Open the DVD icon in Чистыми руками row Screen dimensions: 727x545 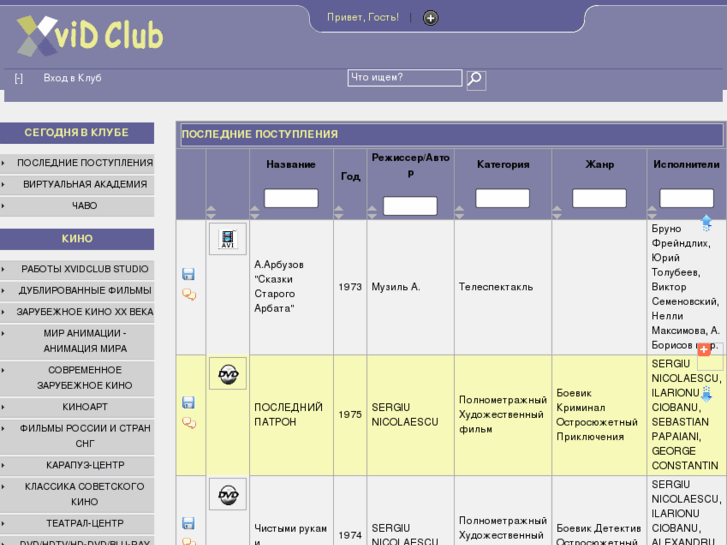(x=228, y=494)
